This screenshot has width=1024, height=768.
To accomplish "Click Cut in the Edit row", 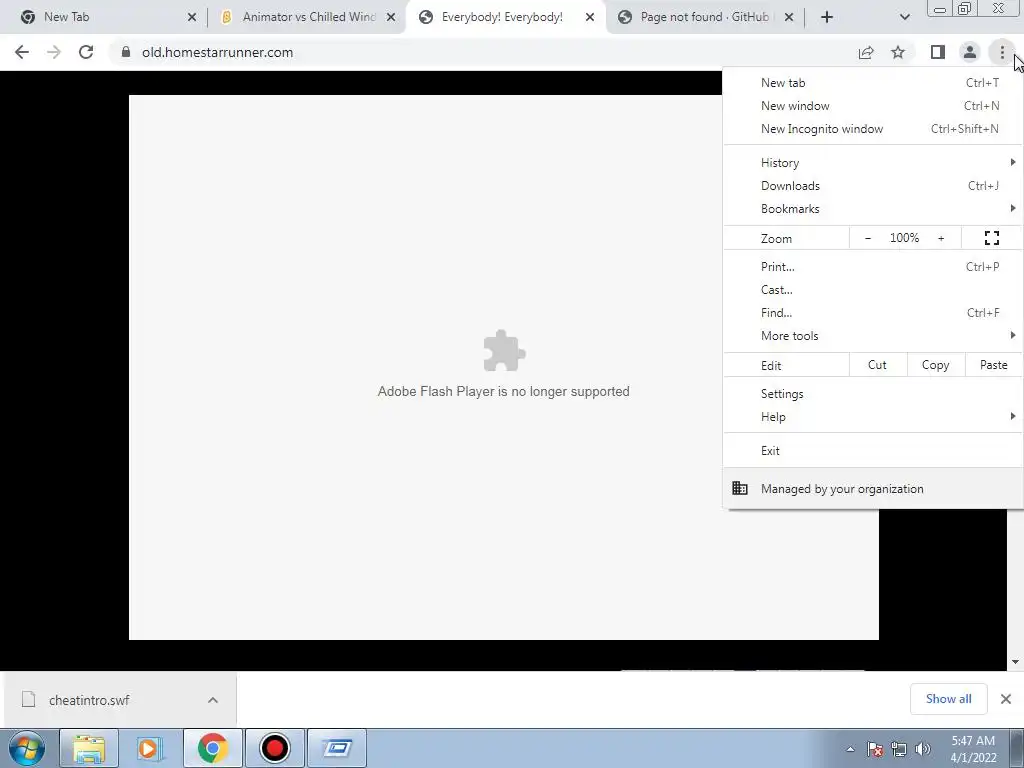I will coord(877,365).
